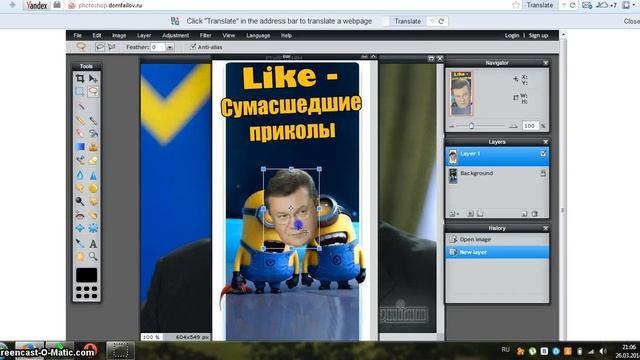This screenshot has height=360, width=640.
Task: Select the Color replace tool
Action: point(80,160)
